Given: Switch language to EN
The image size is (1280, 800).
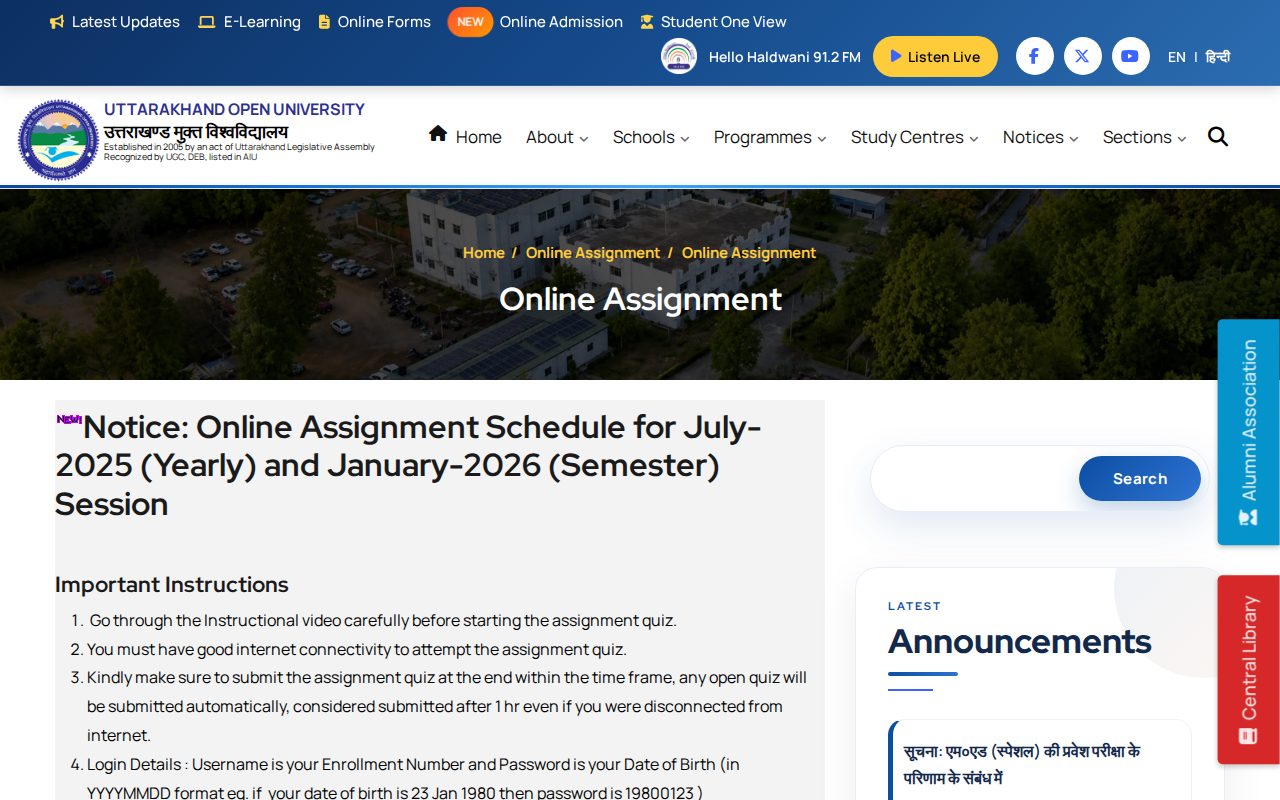Looking at the screenshot, I should (x=1177, y=57).
